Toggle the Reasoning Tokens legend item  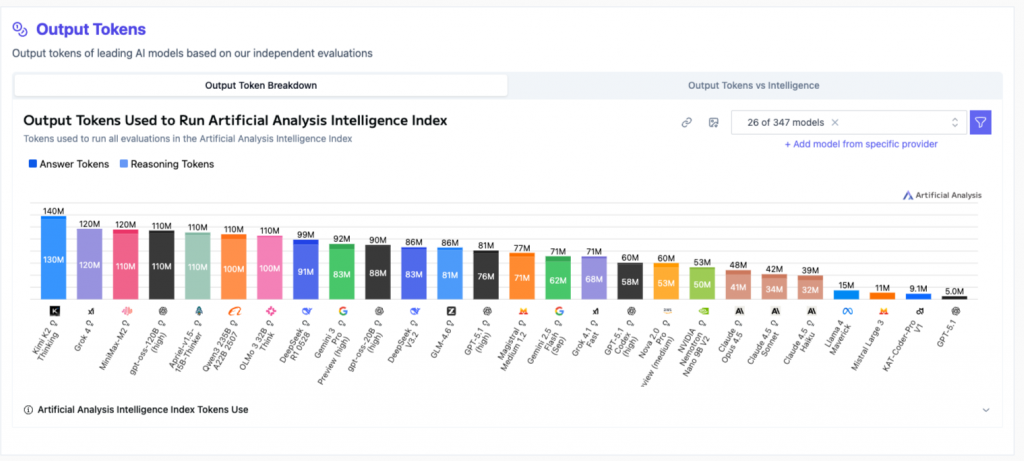coord(166,164)
